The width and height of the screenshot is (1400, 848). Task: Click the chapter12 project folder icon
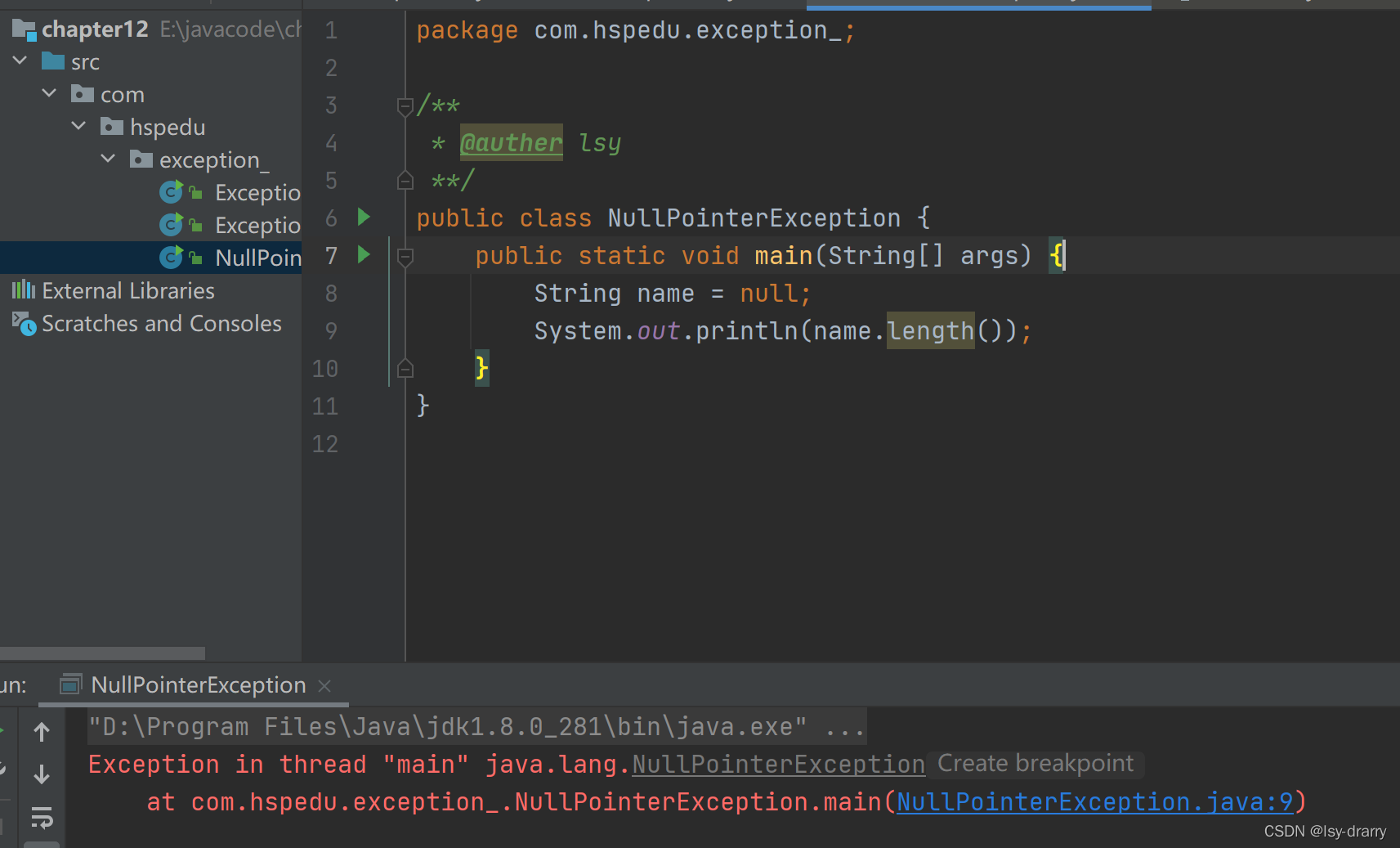click(25, 29)
